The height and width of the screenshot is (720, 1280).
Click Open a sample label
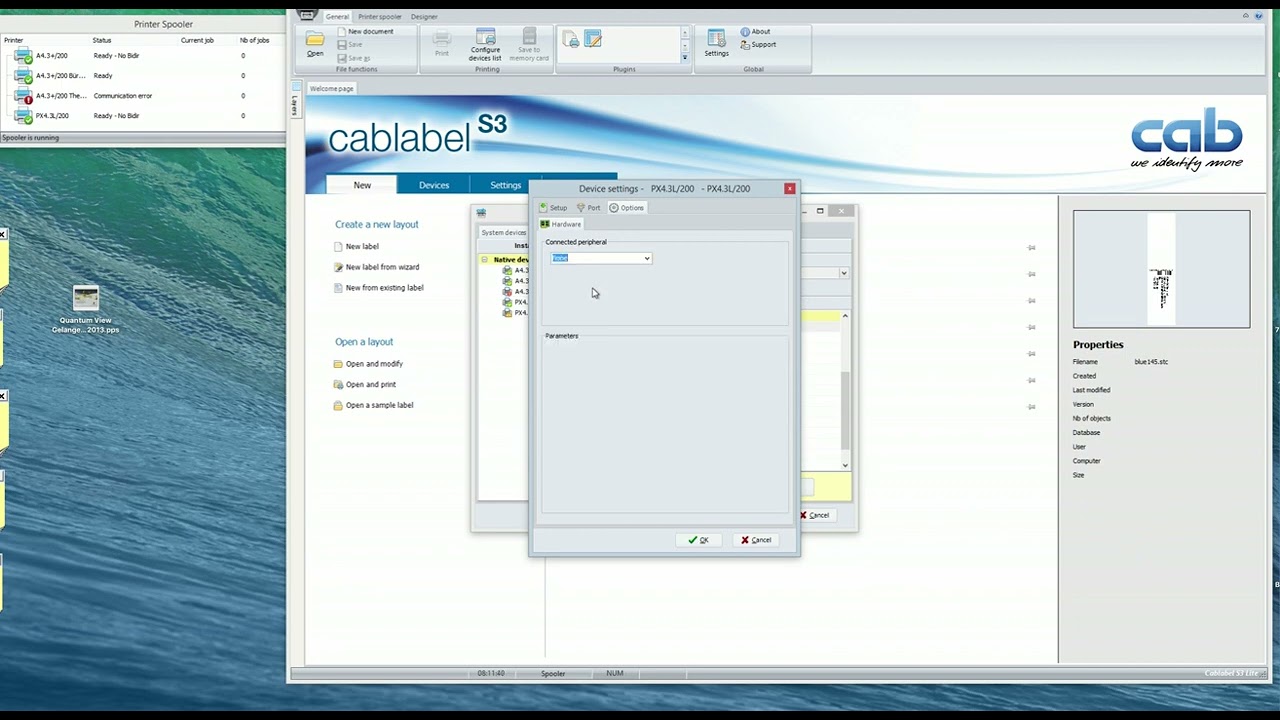[374, 405]
